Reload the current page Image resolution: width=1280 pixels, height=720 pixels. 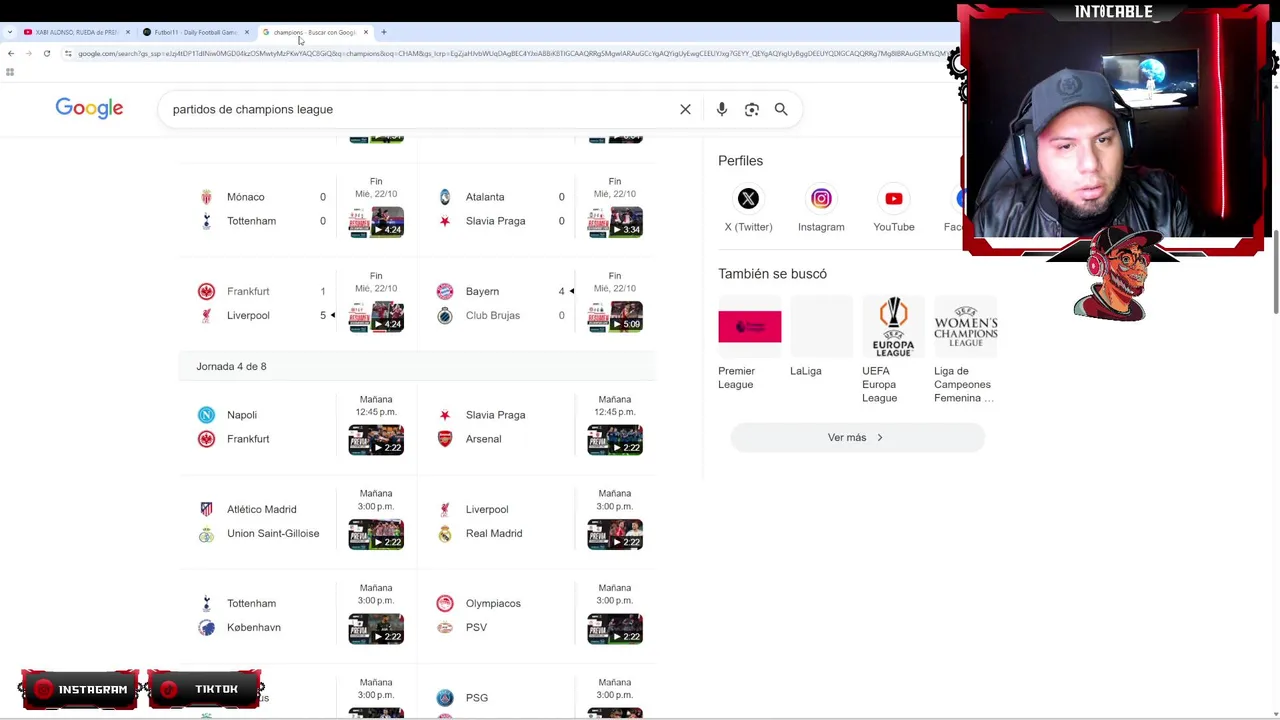[x=46, y=53]
